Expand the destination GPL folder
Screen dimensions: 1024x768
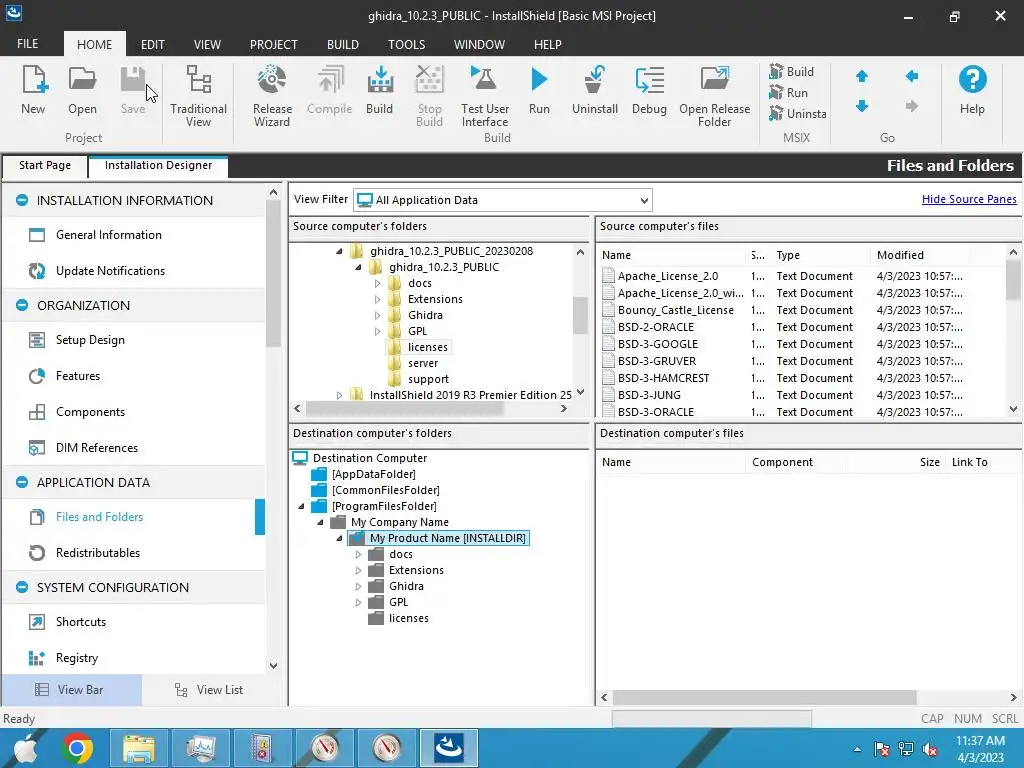(x=359, y=602)
